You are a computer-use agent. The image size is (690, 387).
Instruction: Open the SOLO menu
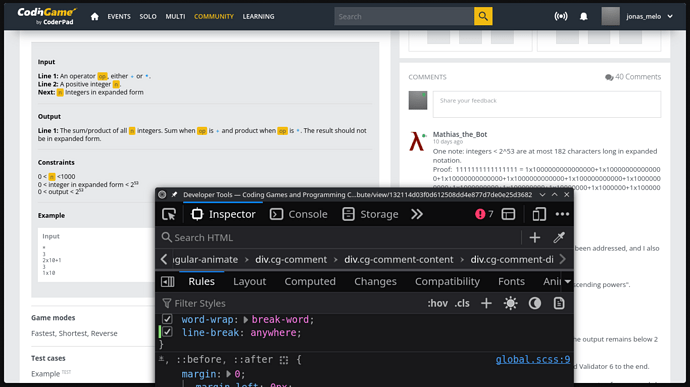pos(148,16)
